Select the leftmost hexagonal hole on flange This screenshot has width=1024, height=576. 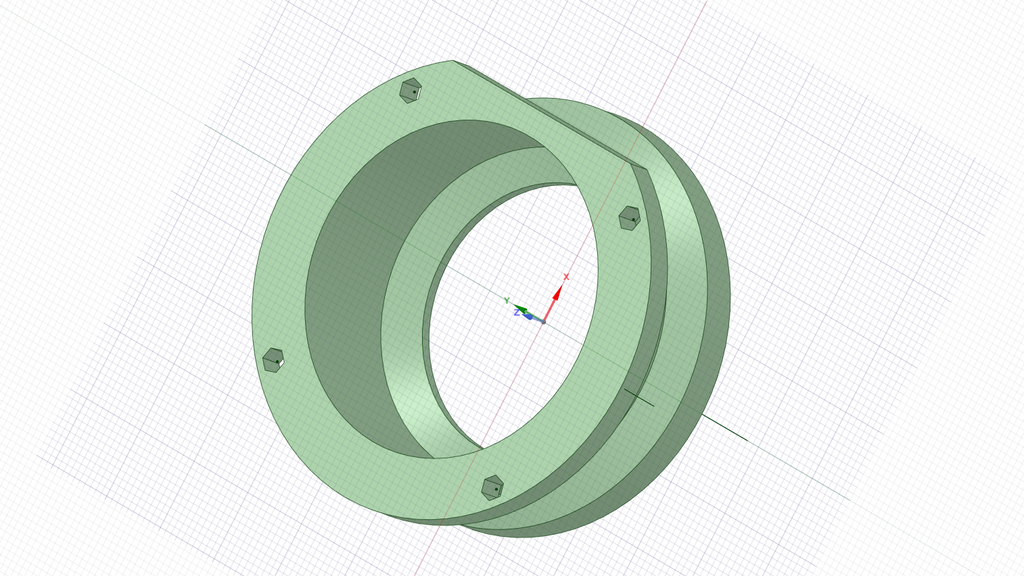tap(274, 360)
